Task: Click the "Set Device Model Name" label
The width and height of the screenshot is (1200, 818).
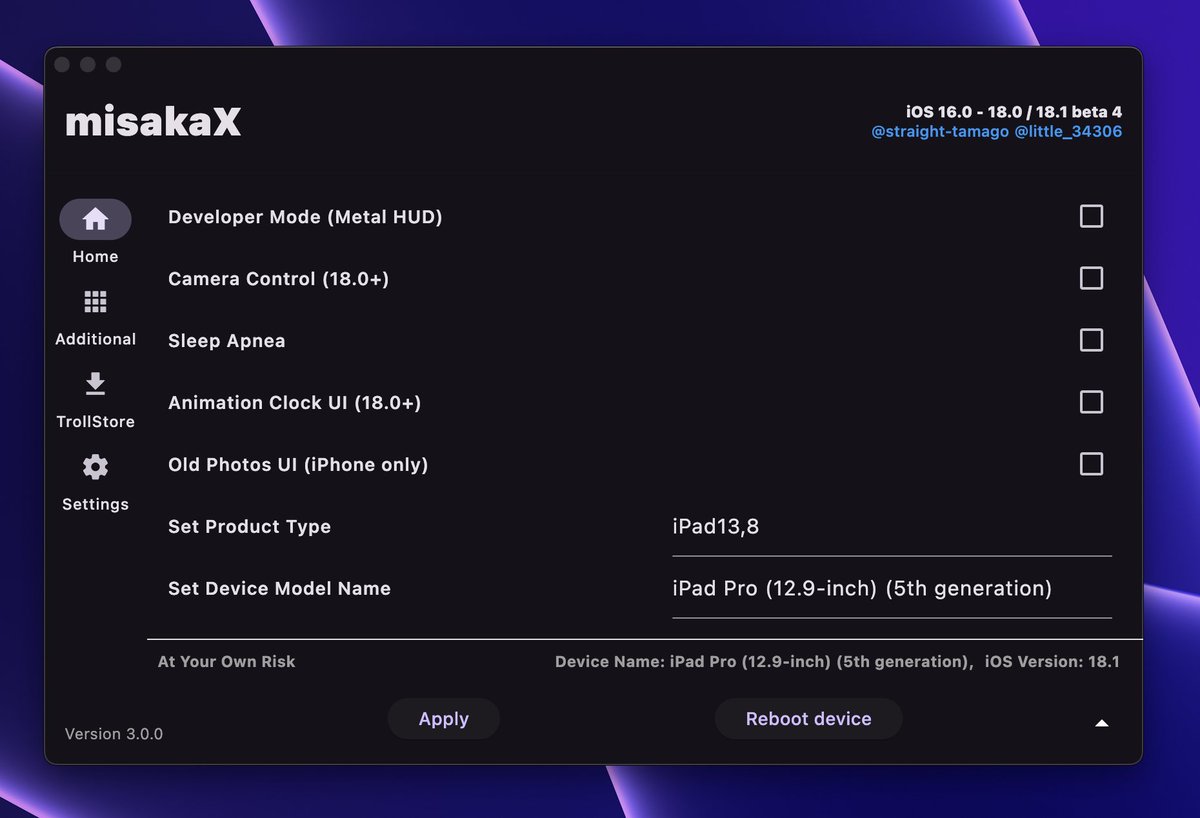Action: [x=279, y=589]
